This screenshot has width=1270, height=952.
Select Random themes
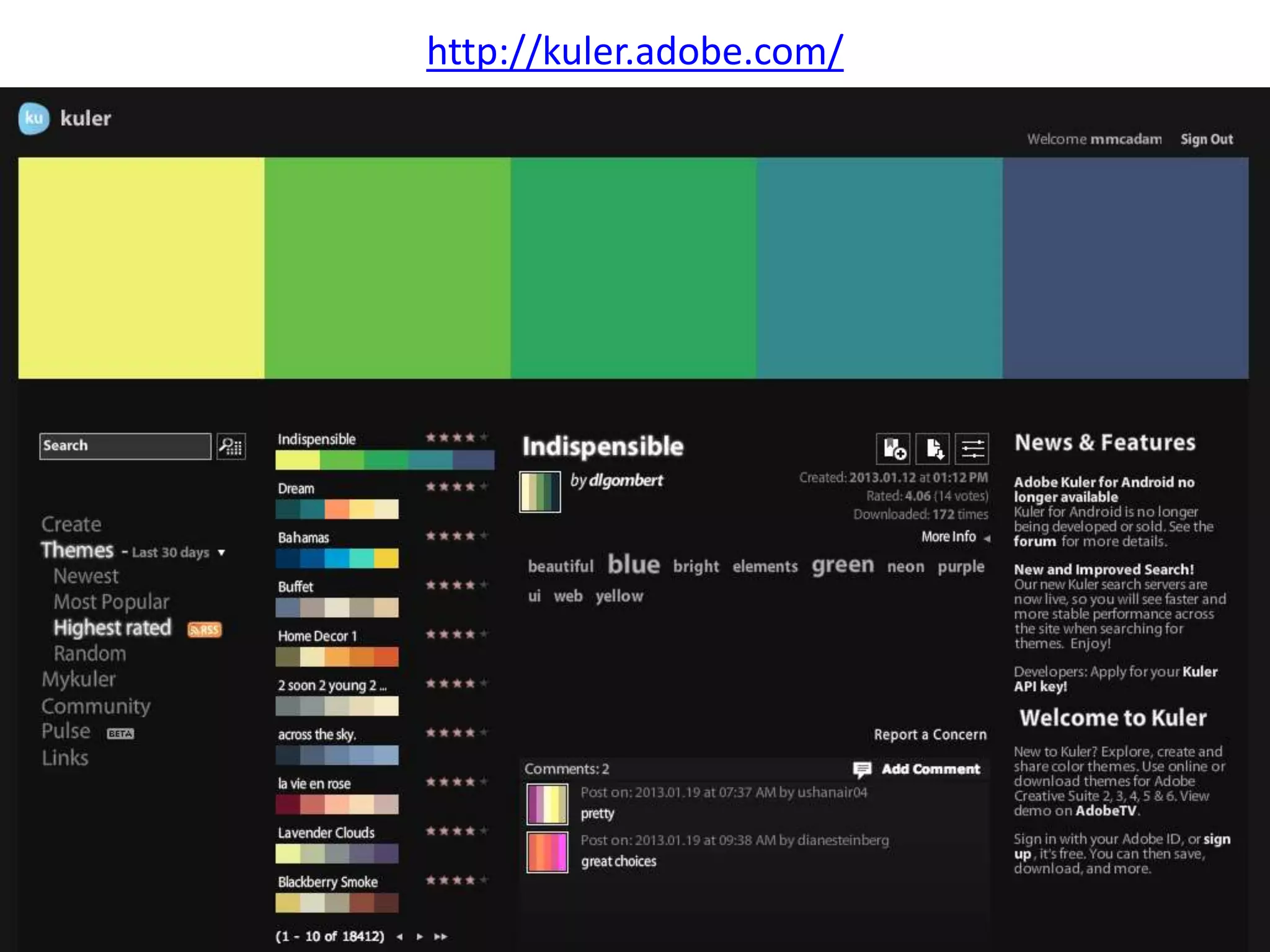click(x=90, y=653)
